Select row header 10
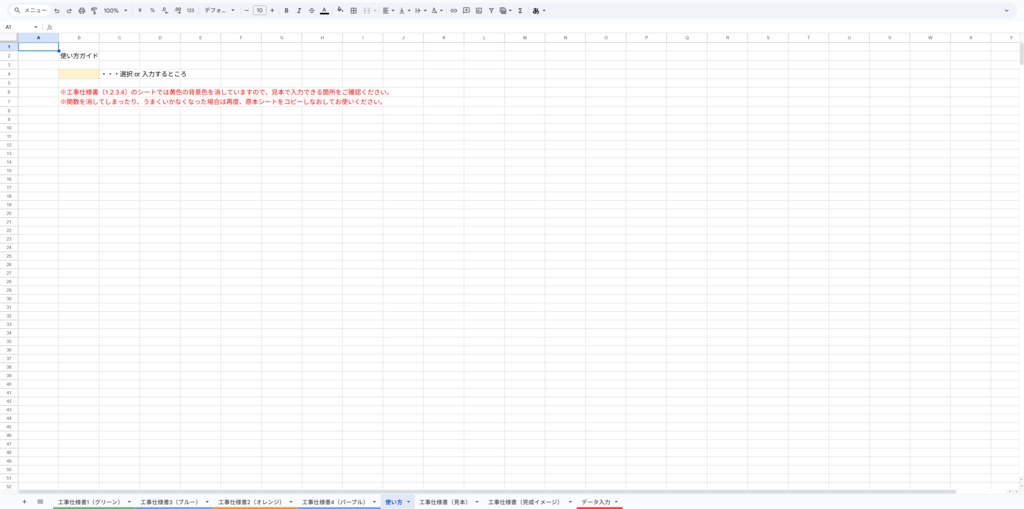Viewport: 1024px width, 509px height. (x=9, y=127)
